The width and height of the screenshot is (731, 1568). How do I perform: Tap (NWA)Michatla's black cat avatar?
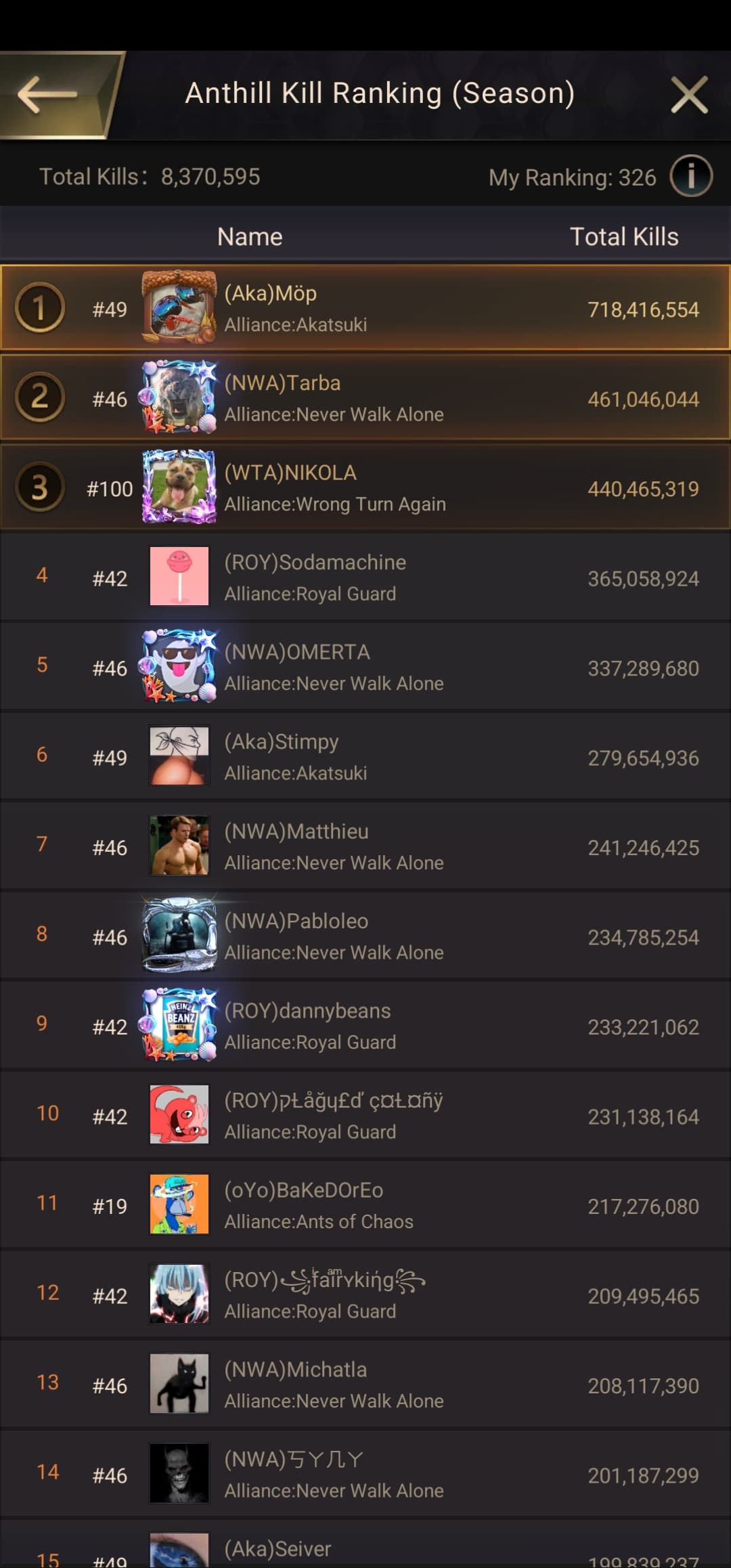click(179, 1385)
